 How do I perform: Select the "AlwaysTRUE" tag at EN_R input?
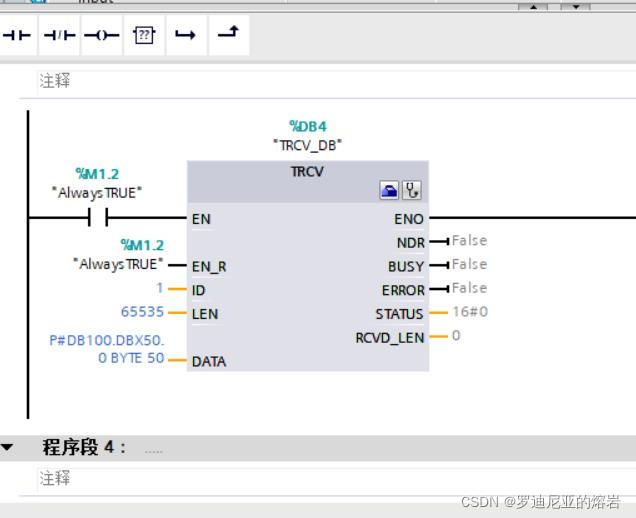tap(118, 264)
